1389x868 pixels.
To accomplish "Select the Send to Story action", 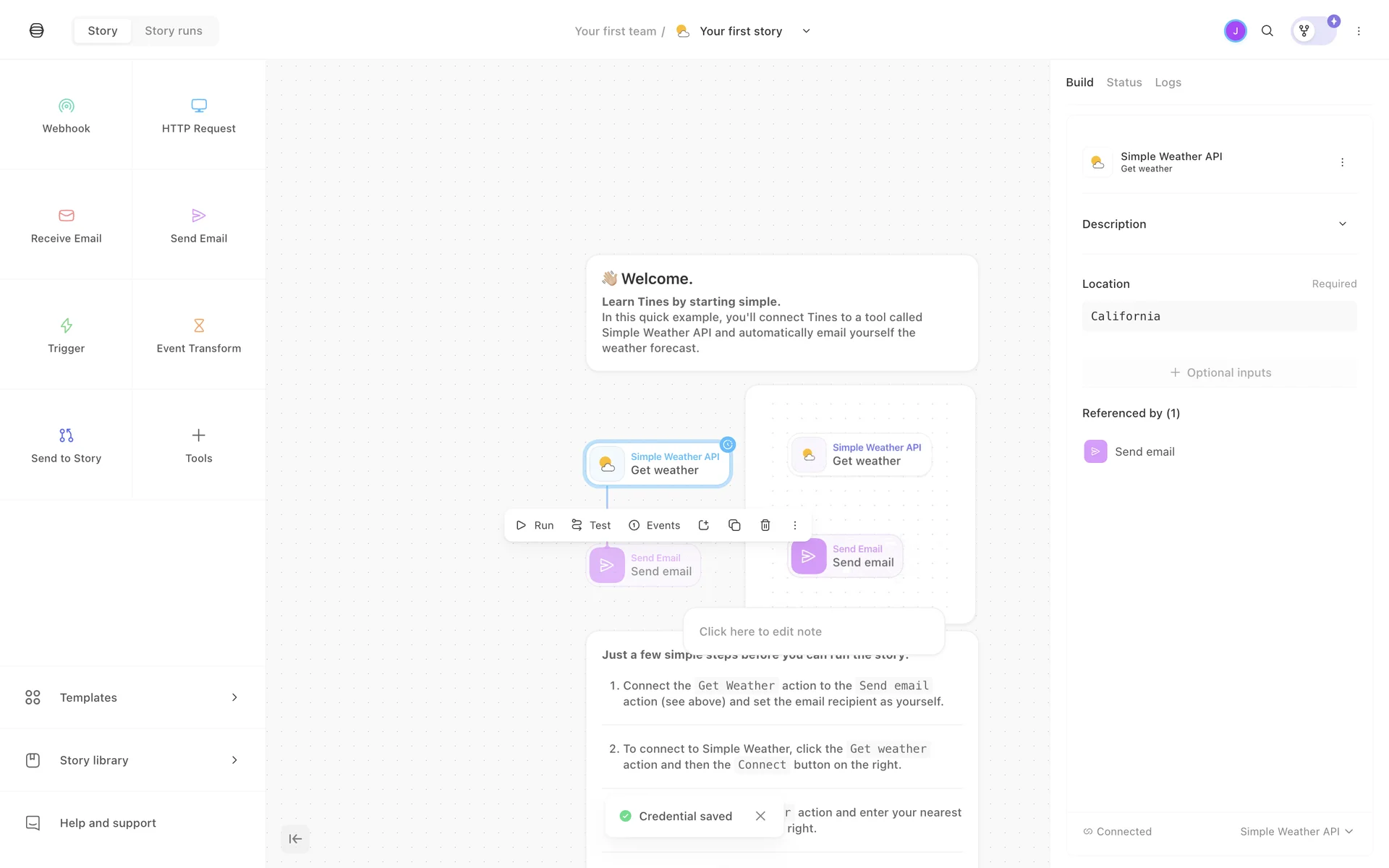I will tap(66, 446).
